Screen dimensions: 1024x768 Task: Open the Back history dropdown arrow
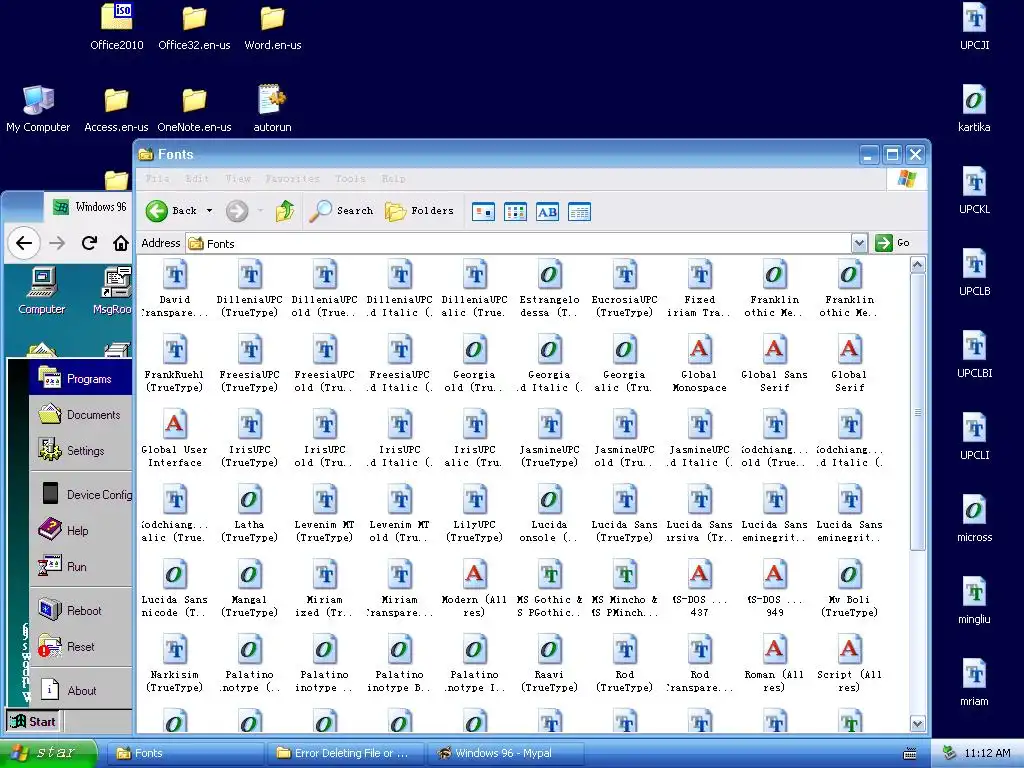pyautogui.click(x=209, y=211)
